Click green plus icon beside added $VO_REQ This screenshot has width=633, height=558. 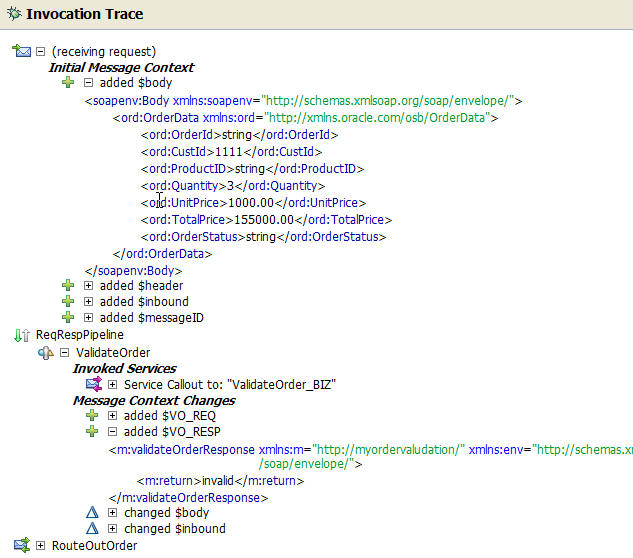point(92,415)
